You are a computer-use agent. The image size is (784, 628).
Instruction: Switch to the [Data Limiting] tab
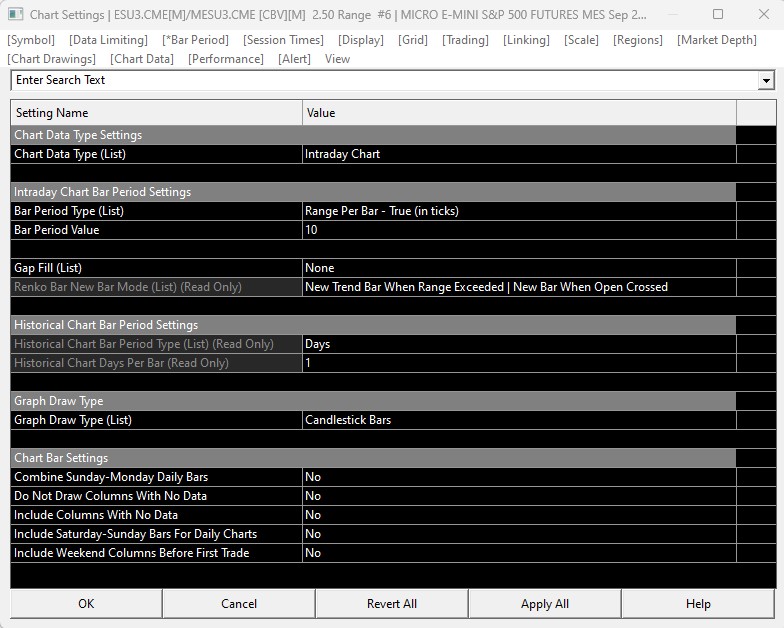click(108, 40)
